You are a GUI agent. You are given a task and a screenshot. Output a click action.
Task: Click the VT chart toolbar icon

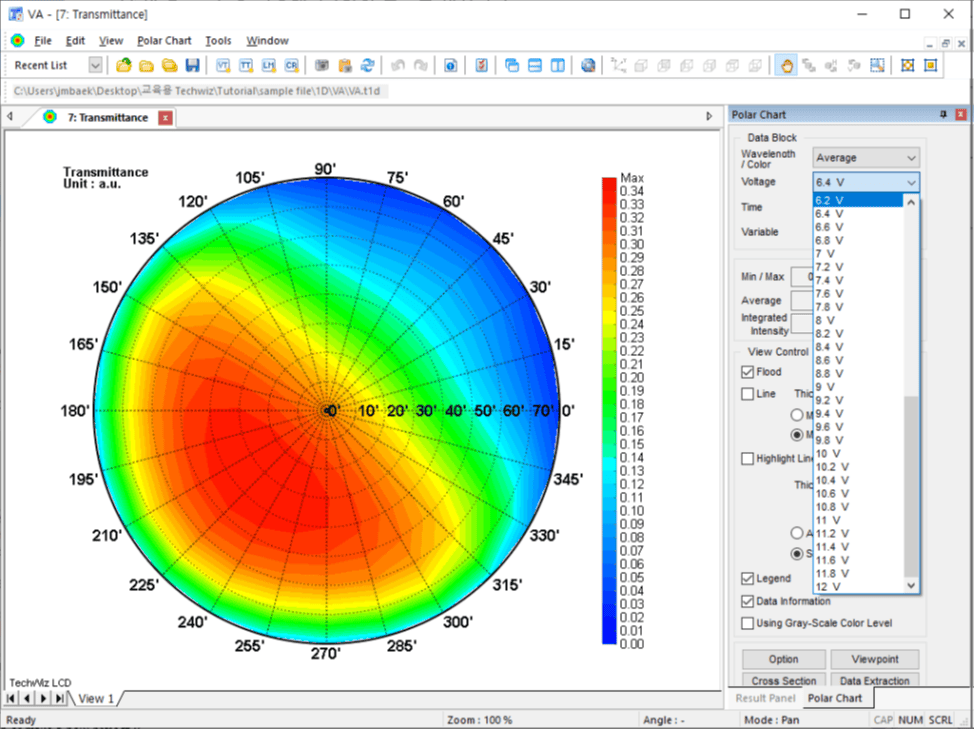coord(222,65)
